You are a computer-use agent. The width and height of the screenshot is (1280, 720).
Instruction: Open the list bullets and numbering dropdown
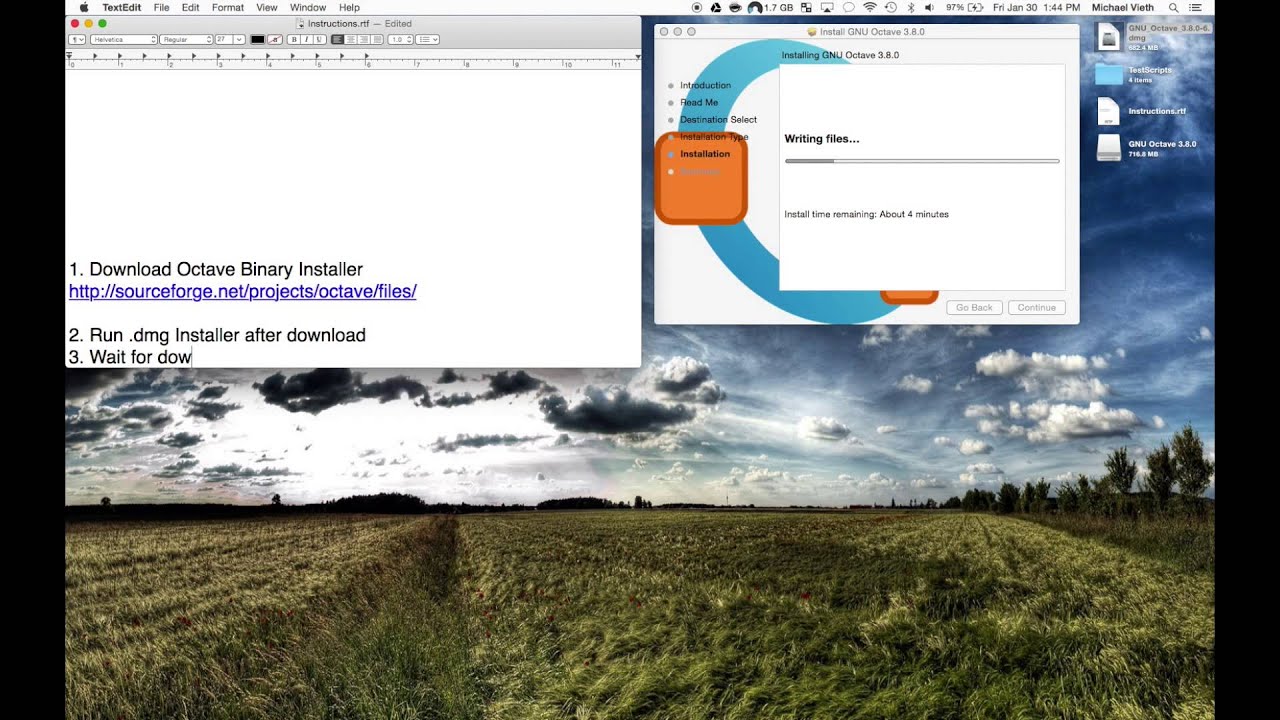427,39
